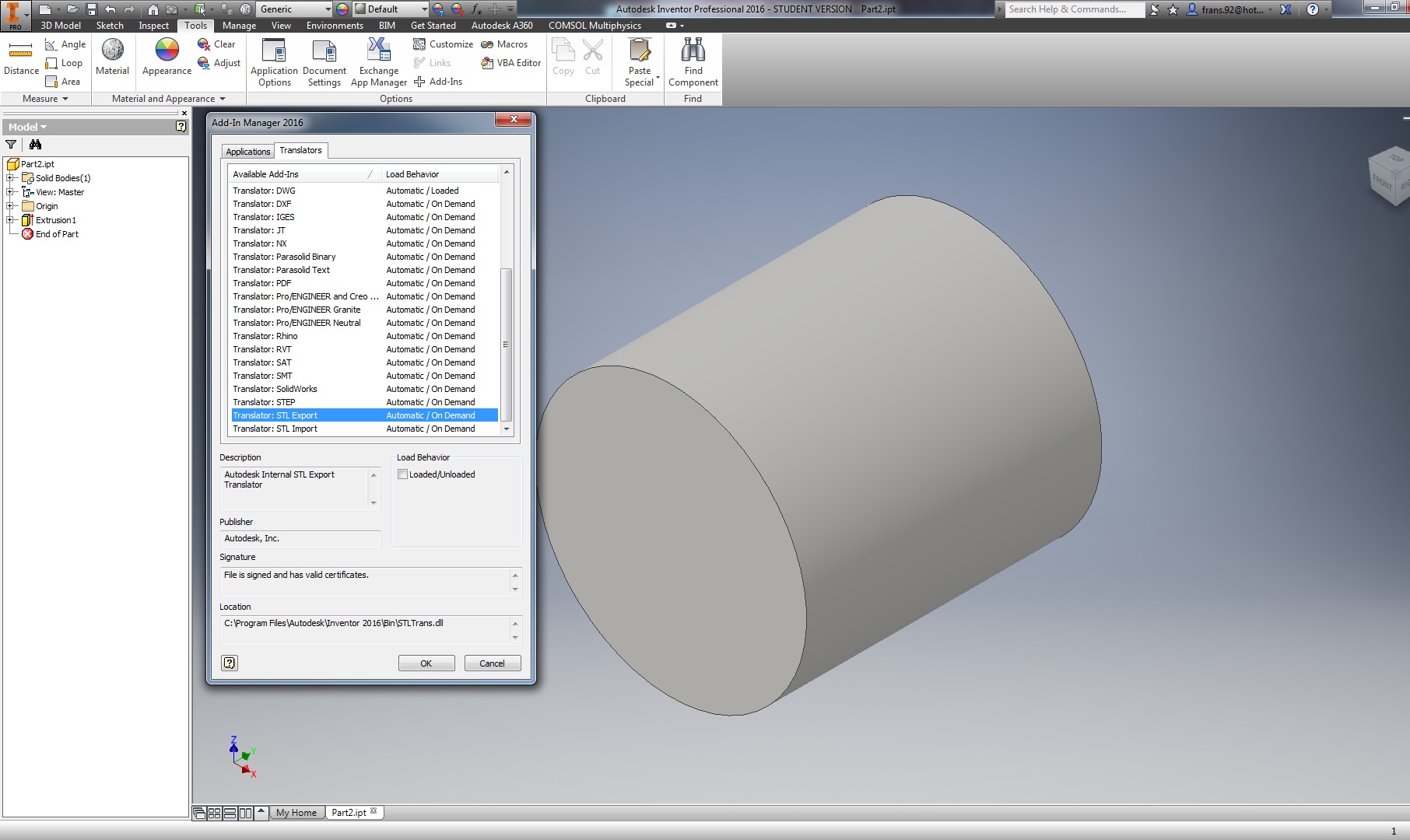Expand the Extrusion1 node
The height and width of the screenshot is (840, 1410).
pyautogui.click(x=11, y=220)
